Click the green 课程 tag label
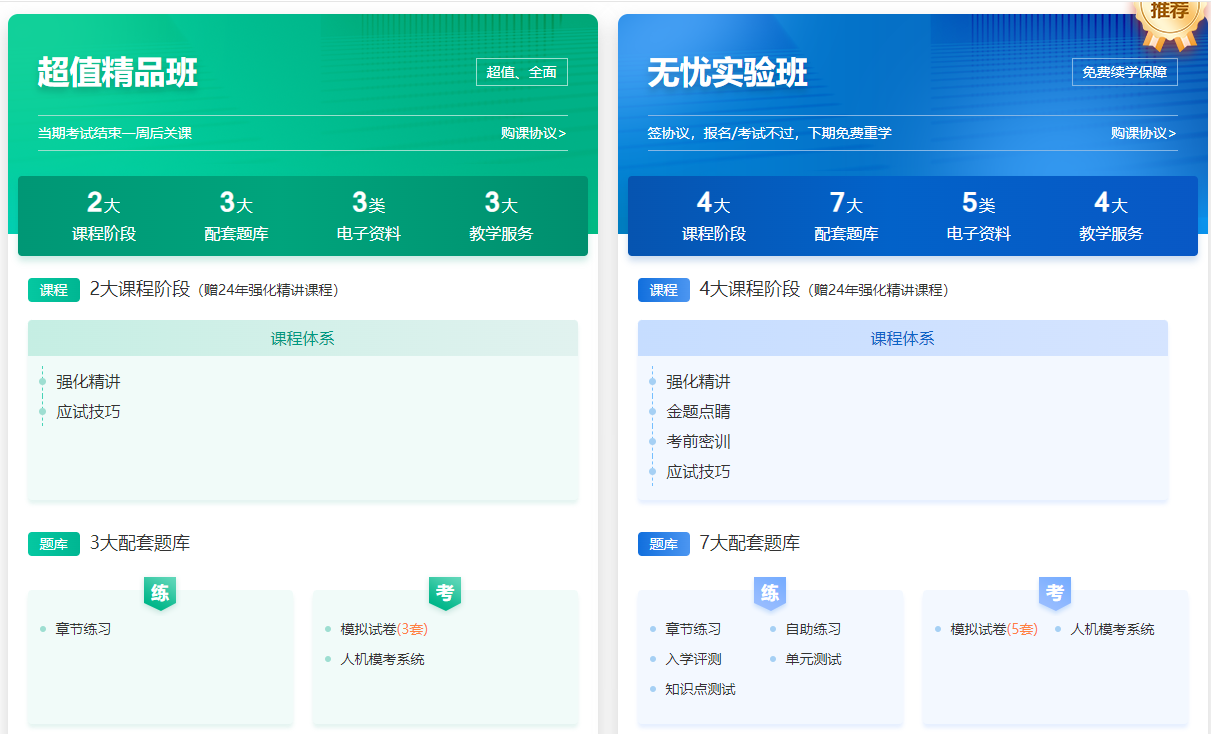The height and width of the screenshot is (734, 1211). coord(54,290)
